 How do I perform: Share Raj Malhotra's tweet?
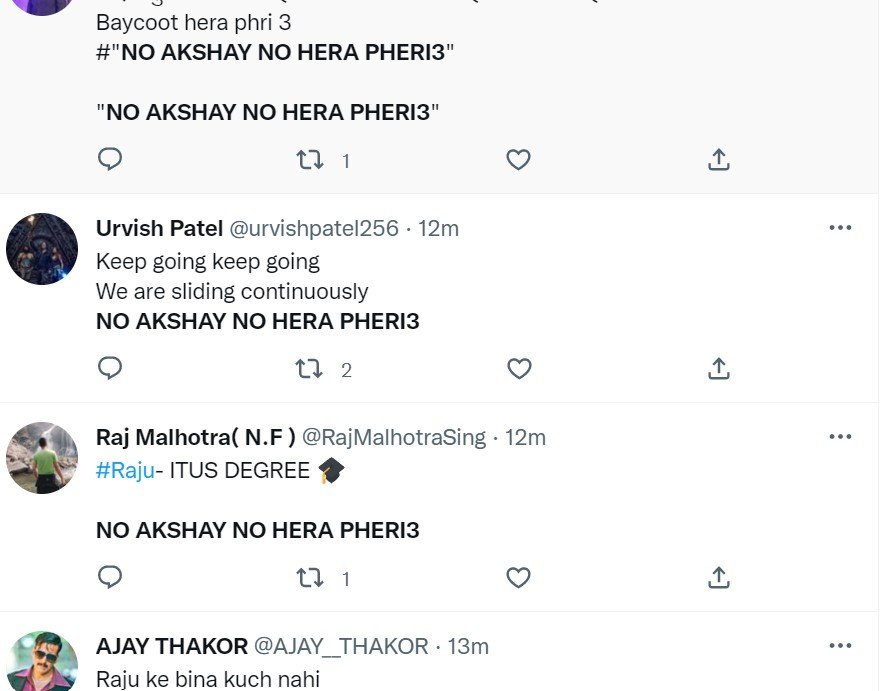click(718, 578)
